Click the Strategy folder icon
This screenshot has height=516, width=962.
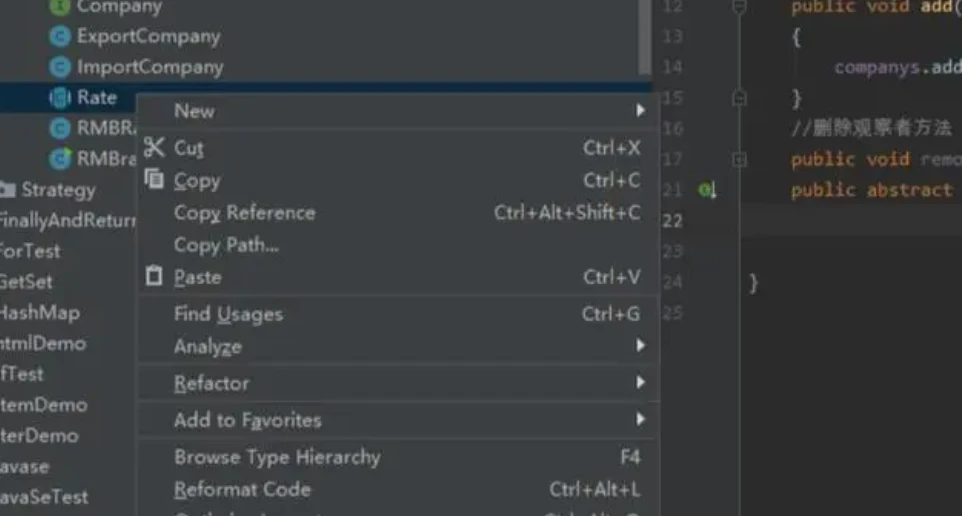pos(8,190)
